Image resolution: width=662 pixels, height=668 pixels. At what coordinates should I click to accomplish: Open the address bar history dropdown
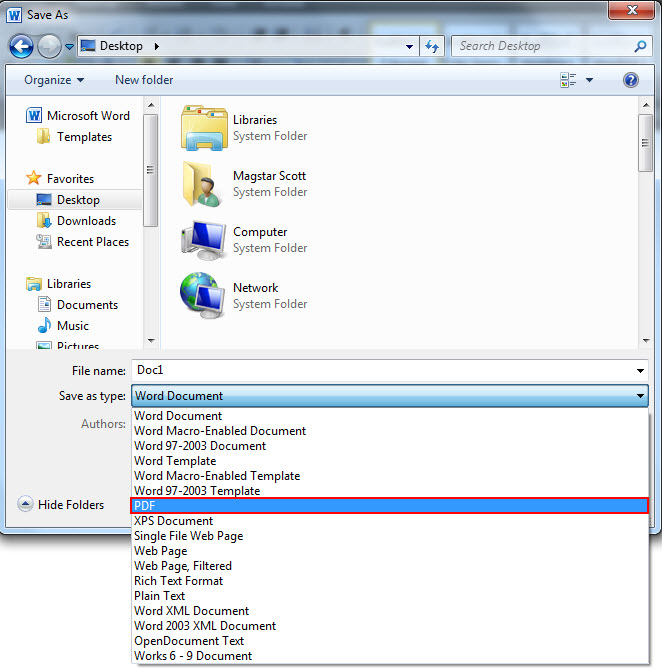pos(409,46)
